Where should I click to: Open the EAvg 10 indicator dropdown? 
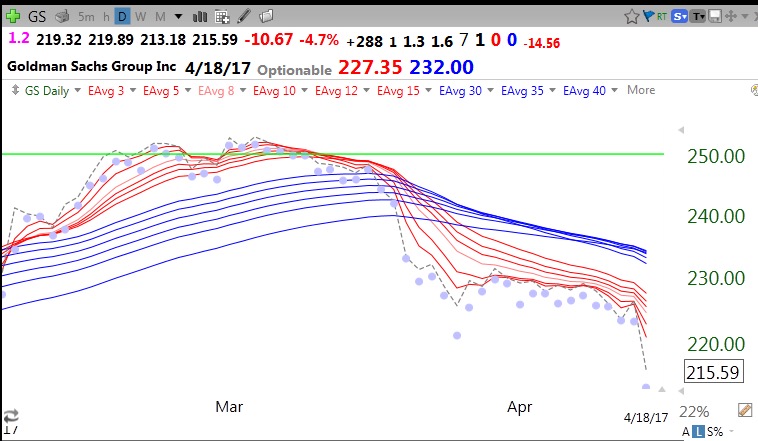305,90
